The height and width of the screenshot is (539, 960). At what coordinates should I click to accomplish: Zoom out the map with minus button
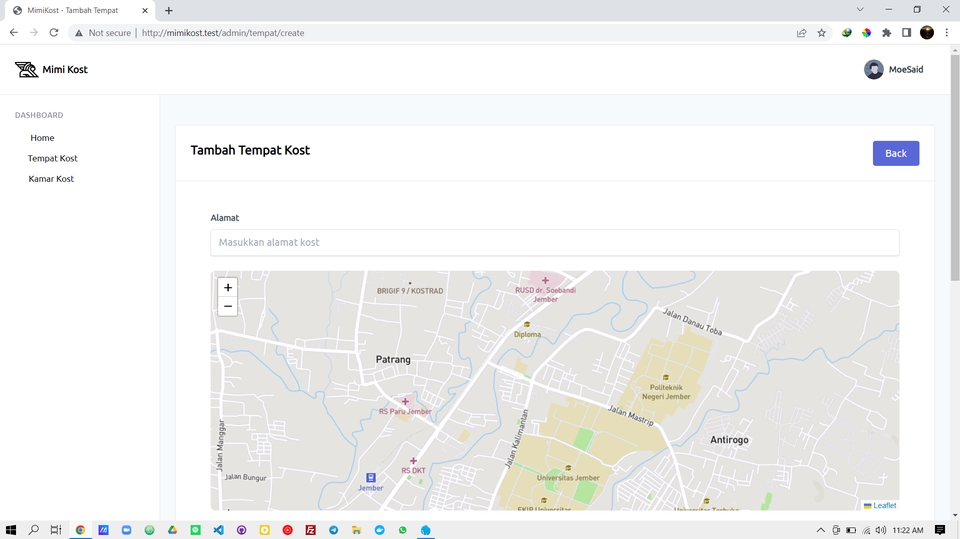click(228, 306)
